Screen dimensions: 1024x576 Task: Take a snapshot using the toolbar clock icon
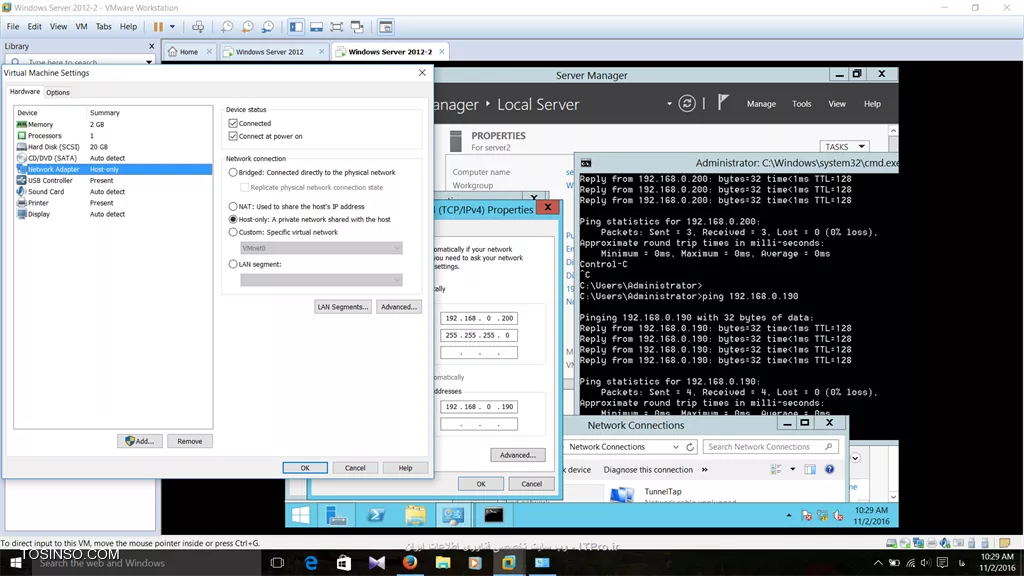pyautogui.click(x=227, y=27)
